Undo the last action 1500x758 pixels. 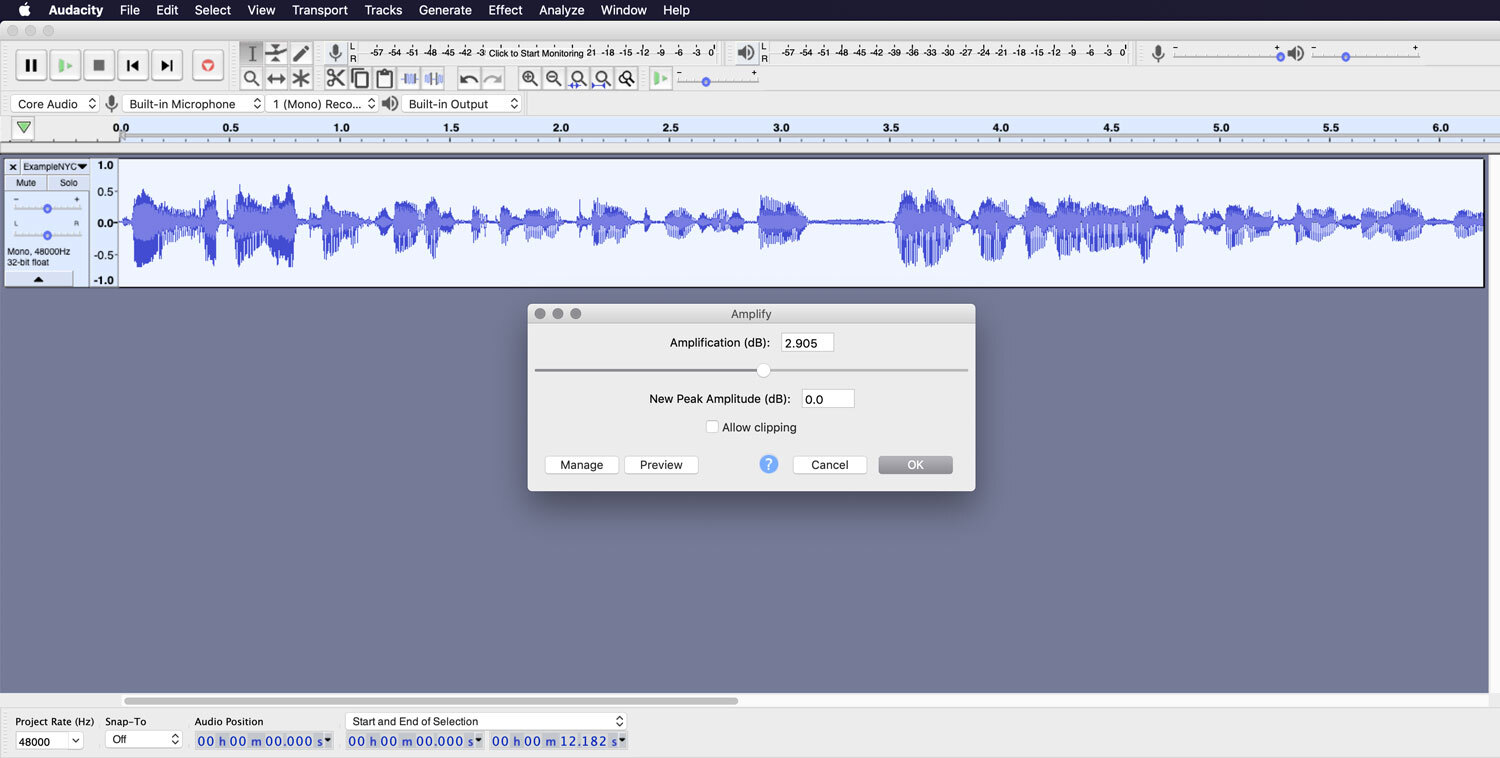[468, 78]
